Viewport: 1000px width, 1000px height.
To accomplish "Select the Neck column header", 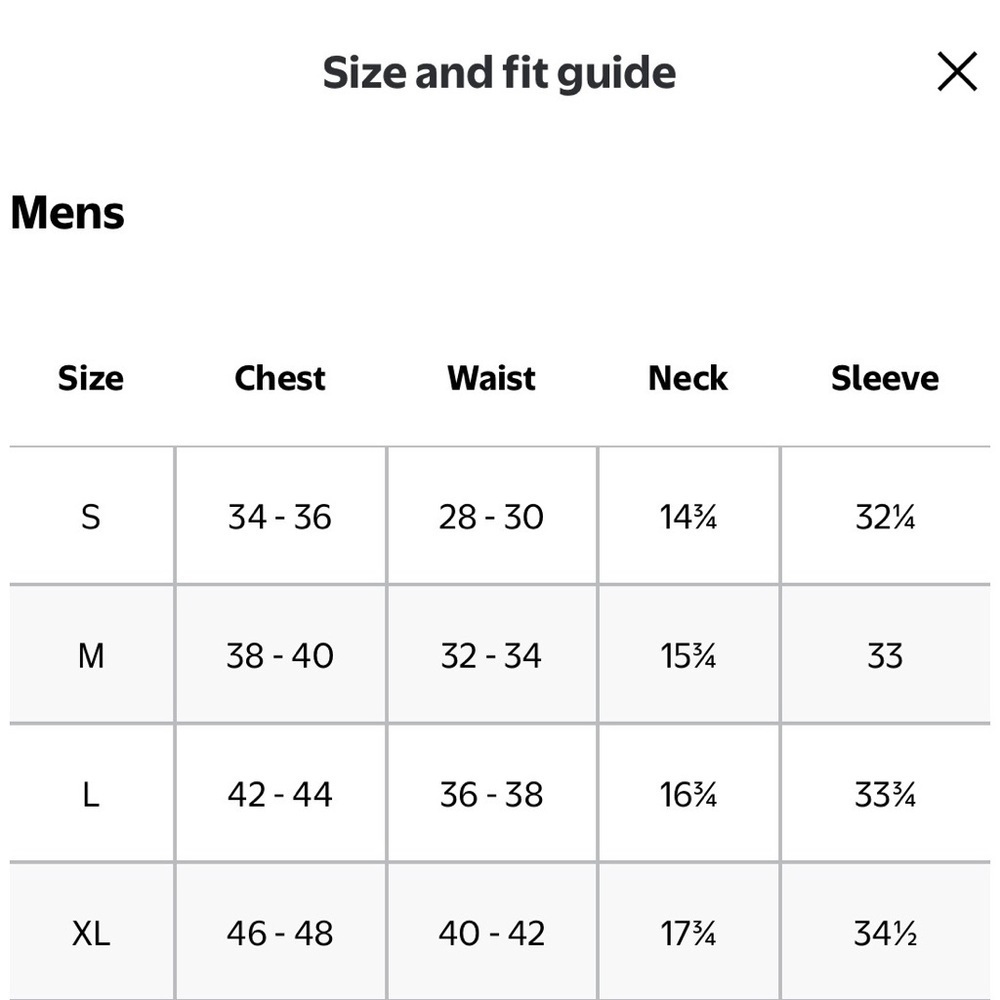I will point(688,378).
